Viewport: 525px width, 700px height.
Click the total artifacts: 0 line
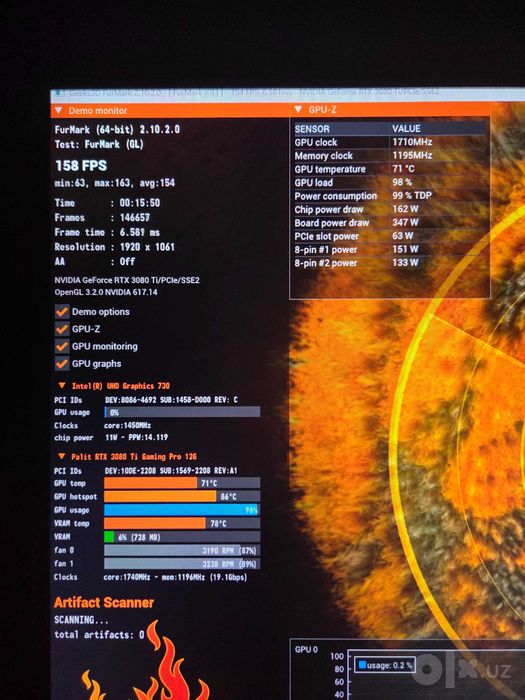click(x=99, y=634)
